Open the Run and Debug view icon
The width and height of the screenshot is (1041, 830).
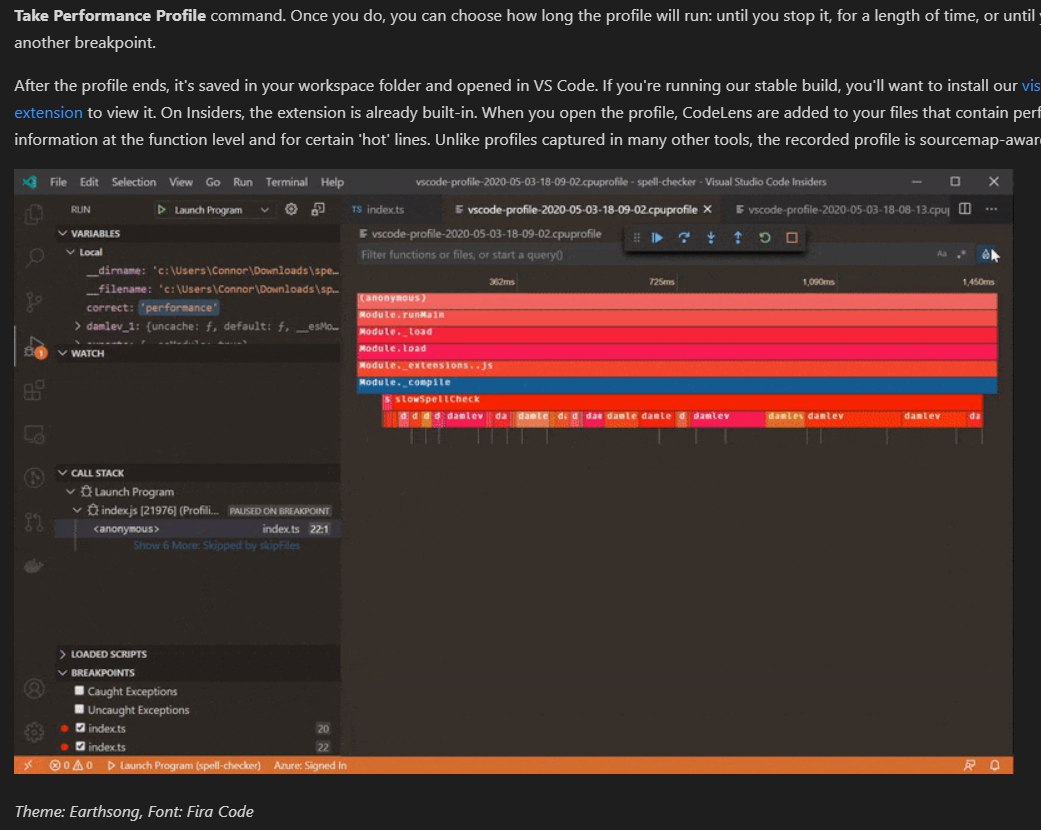[x=34, y=347]
